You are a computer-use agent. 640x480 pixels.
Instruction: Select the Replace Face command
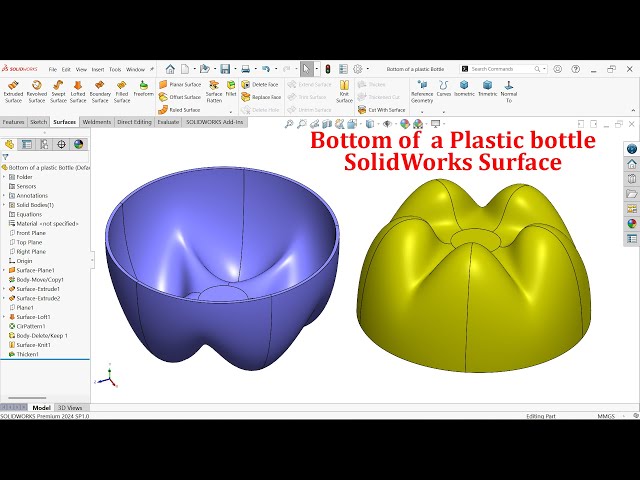[x=261, y=97]
